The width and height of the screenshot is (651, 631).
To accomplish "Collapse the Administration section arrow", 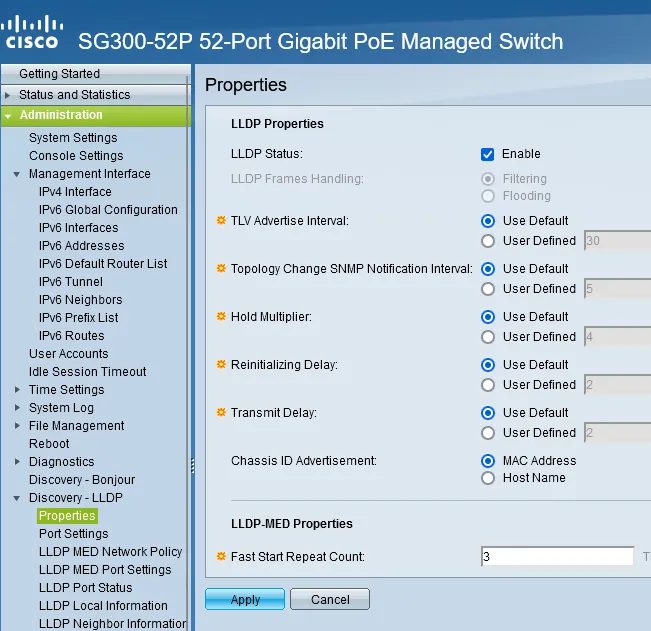I will 8,116.
